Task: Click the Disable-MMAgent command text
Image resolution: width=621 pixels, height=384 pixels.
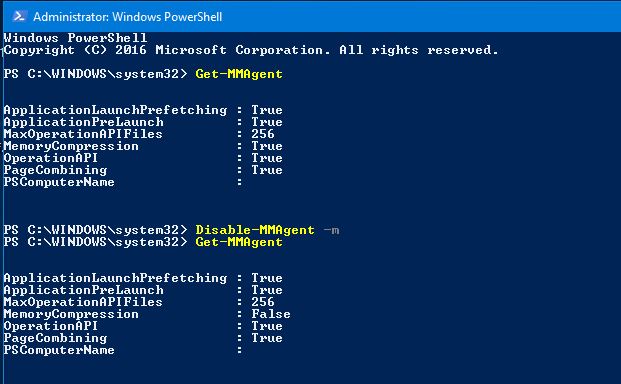Action: point(255,230)
